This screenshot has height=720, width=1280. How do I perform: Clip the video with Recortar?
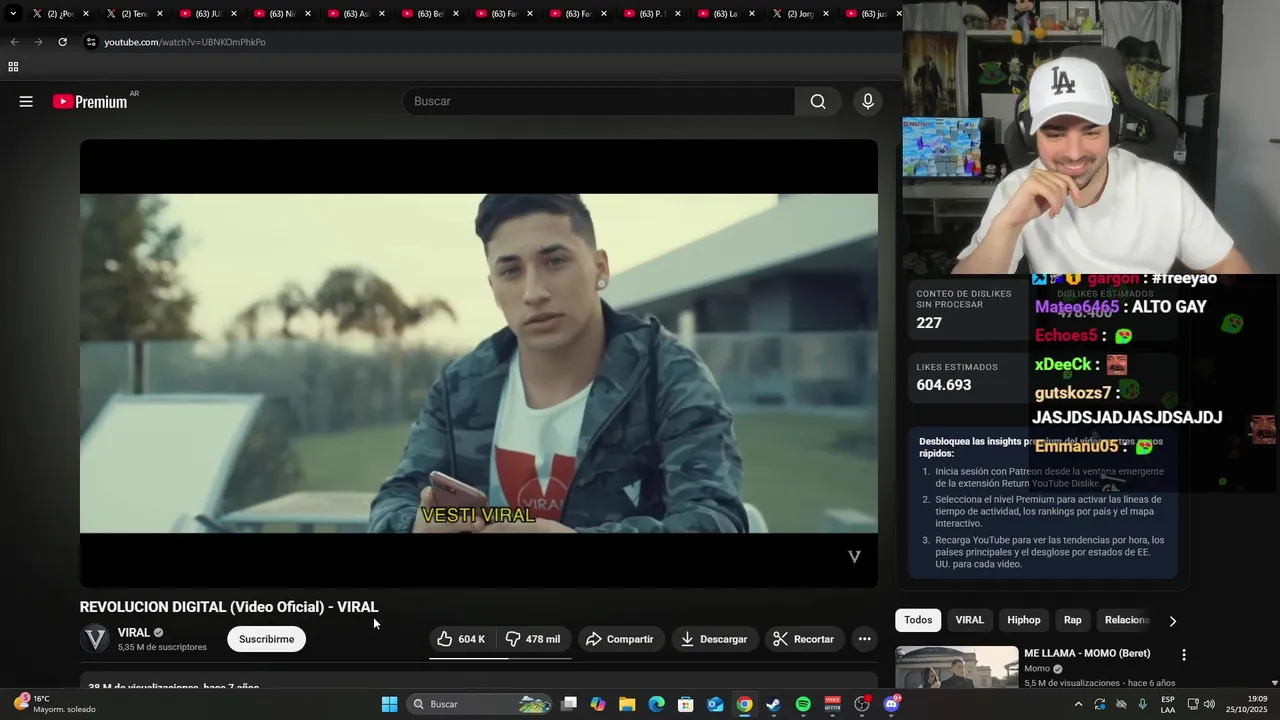[x=804, y=639]
